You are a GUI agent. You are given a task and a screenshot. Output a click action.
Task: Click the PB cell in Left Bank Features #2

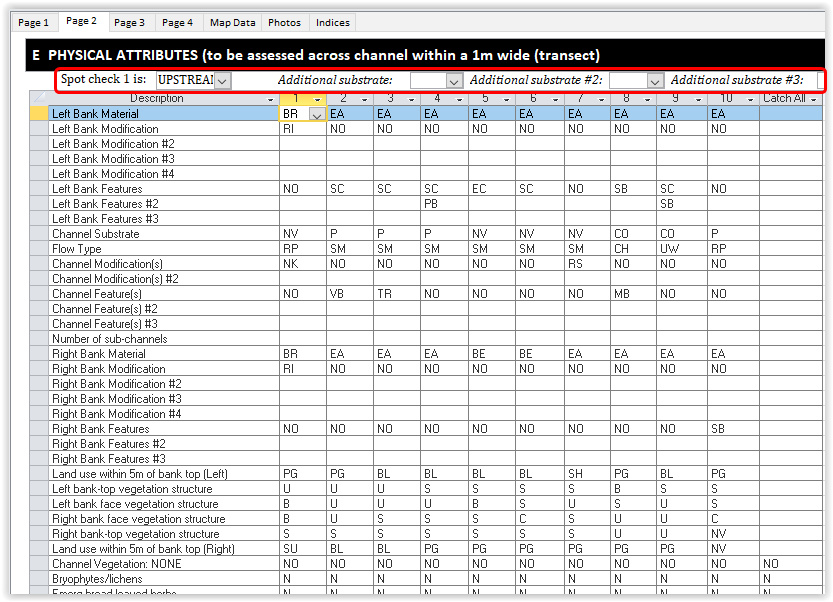[x=444, y=204]
